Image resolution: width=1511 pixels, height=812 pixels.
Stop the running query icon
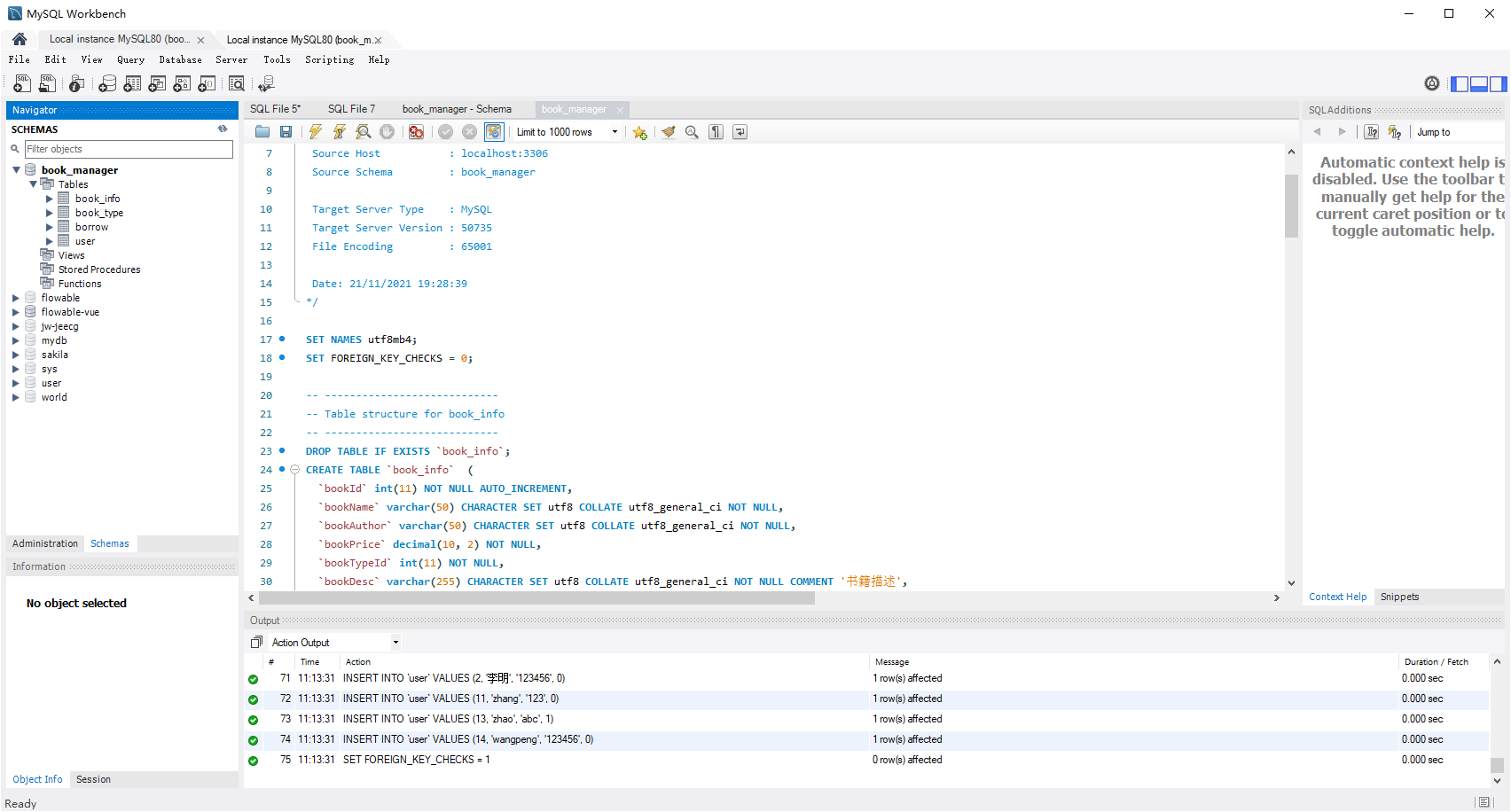(388, 132)
